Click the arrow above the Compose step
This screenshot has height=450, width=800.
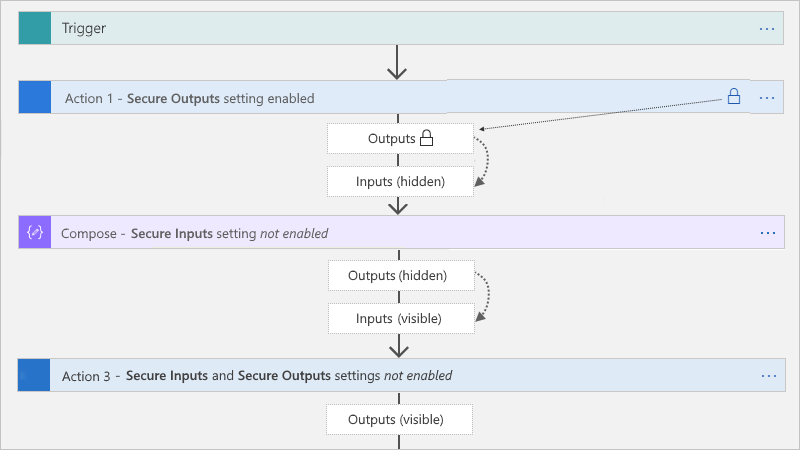coord(399,205)
